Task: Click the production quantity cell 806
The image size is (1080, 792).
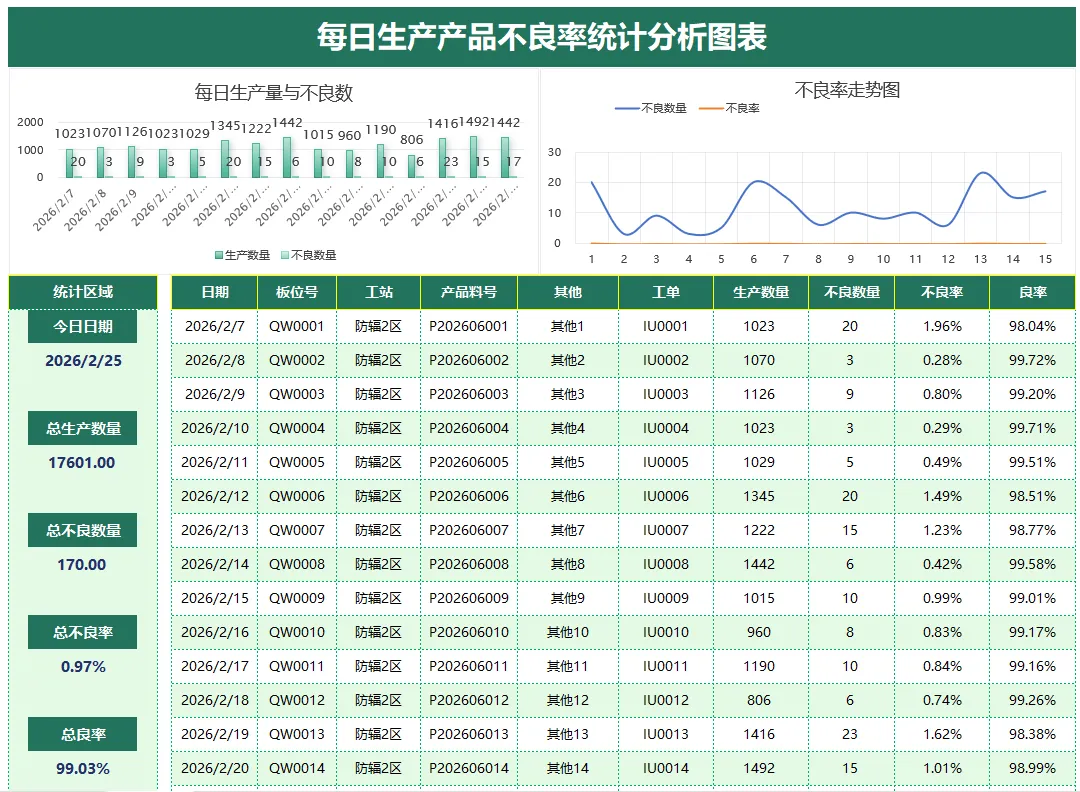Action: coord(759,700)
